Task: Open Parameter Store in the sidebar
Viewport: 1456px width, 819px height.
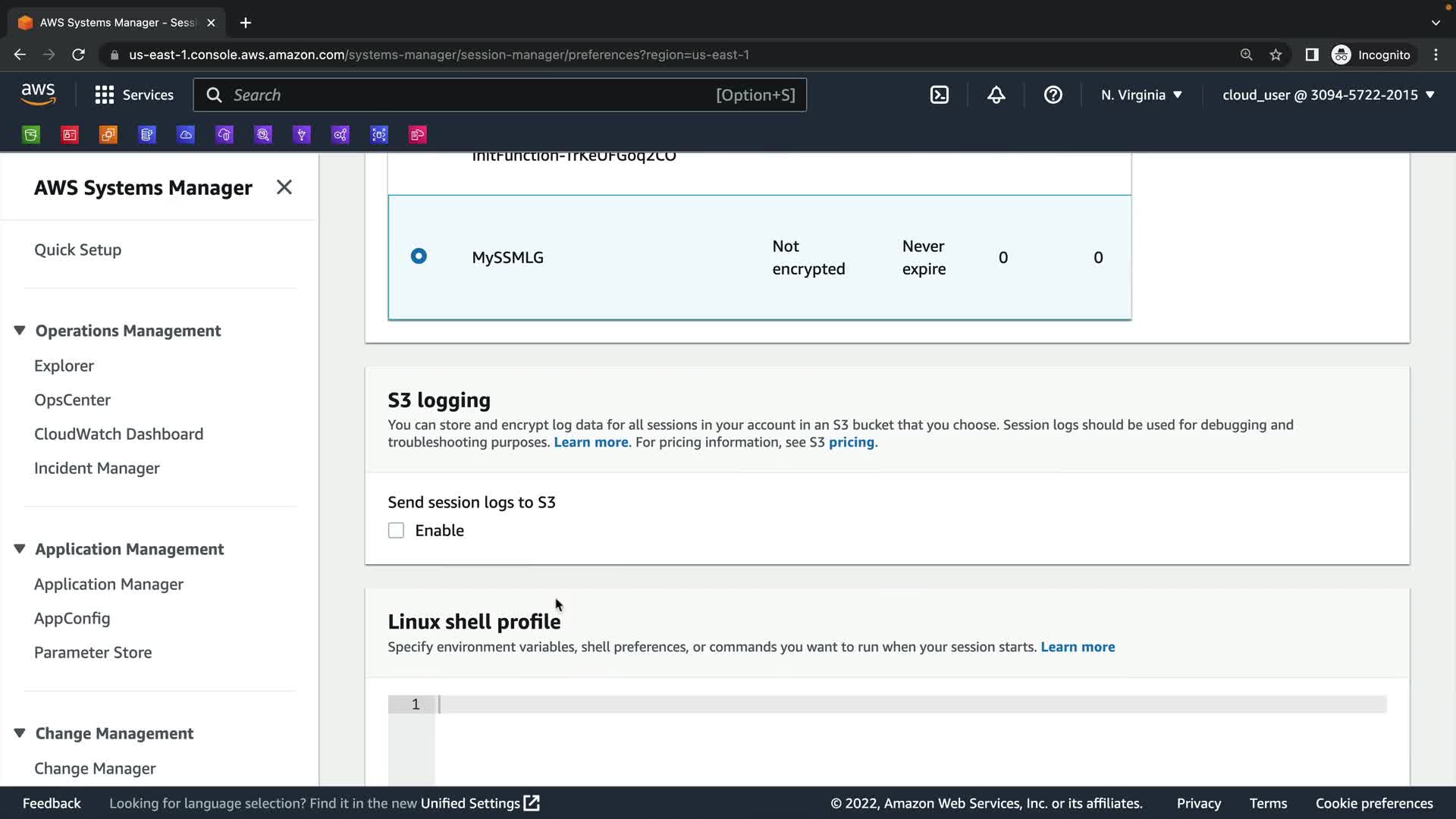Action: 93,652
